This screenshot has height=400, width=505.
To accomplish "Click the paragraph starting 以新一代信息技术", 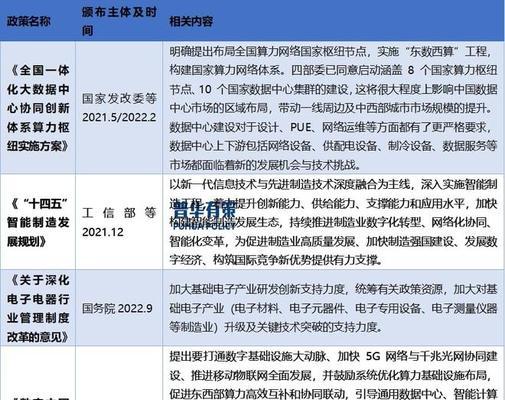I will click(333, 222).
